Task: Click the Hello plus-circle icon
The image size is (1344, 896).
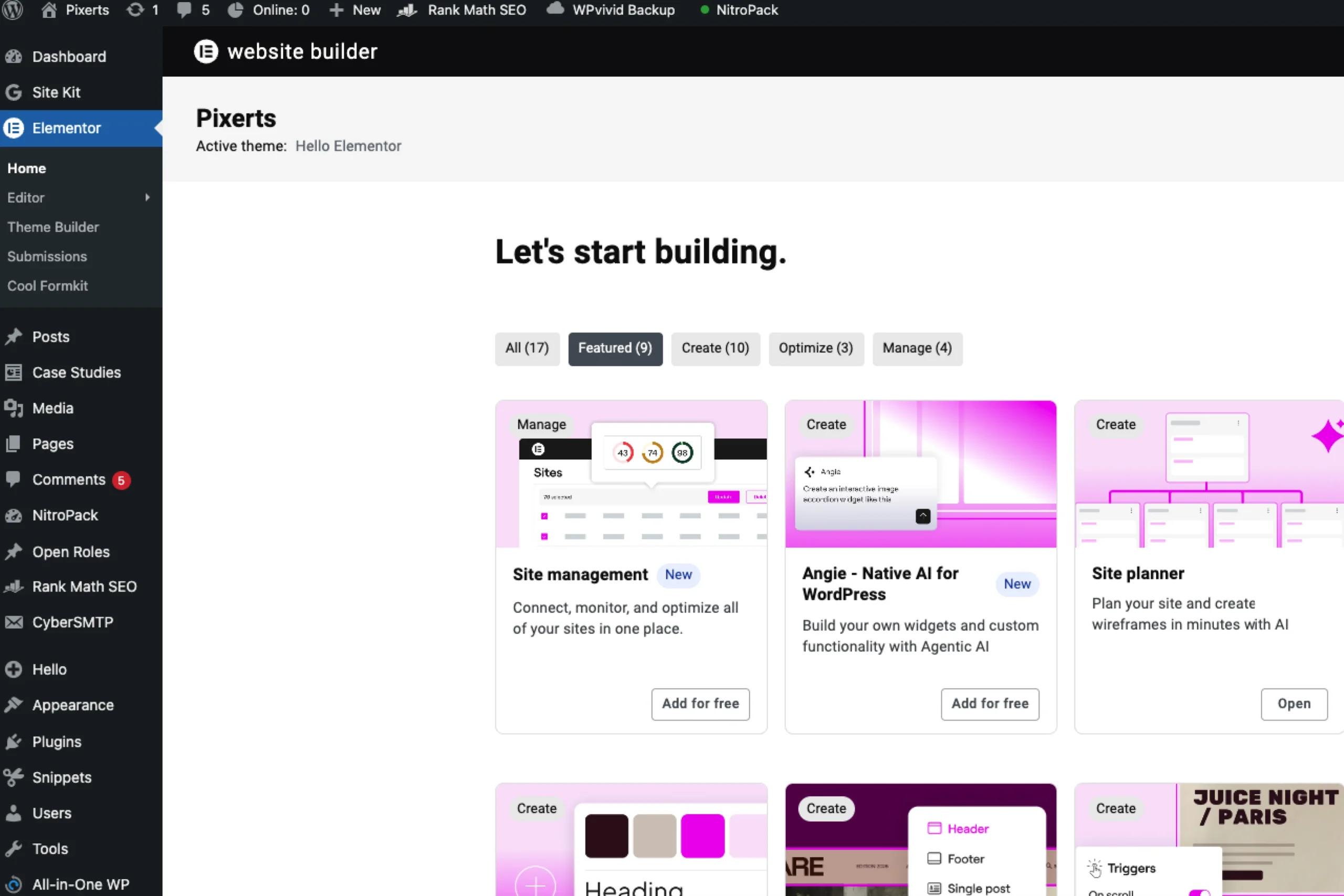Action: point(14,669)
